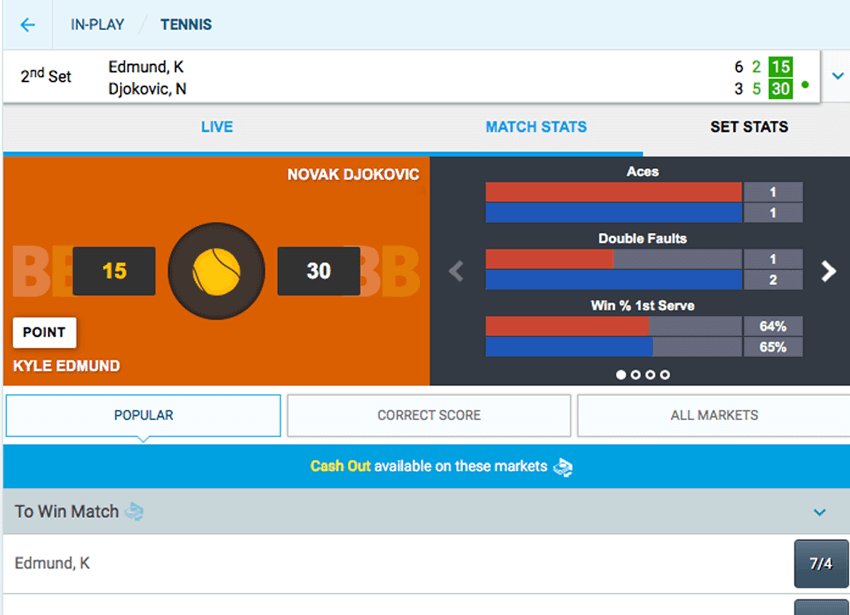
Task: Select the third stats page dot
Action: pos(651,375)
